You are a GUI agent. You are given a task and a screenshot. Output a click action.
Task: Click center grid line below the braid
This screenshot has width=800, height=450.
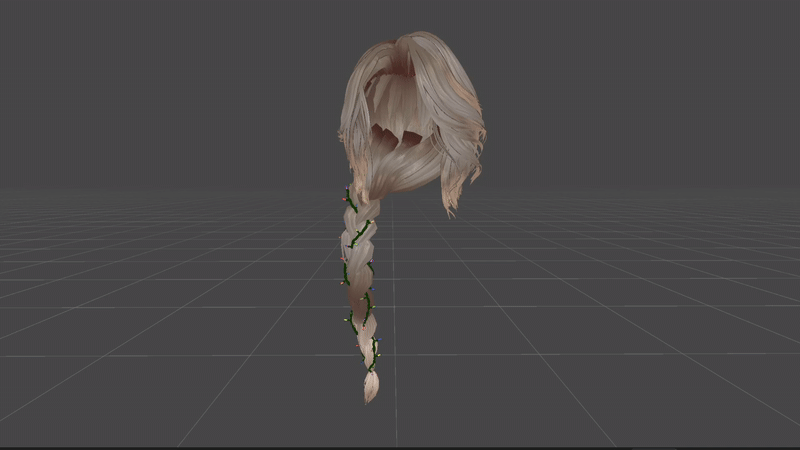click(x=396, y=420)
